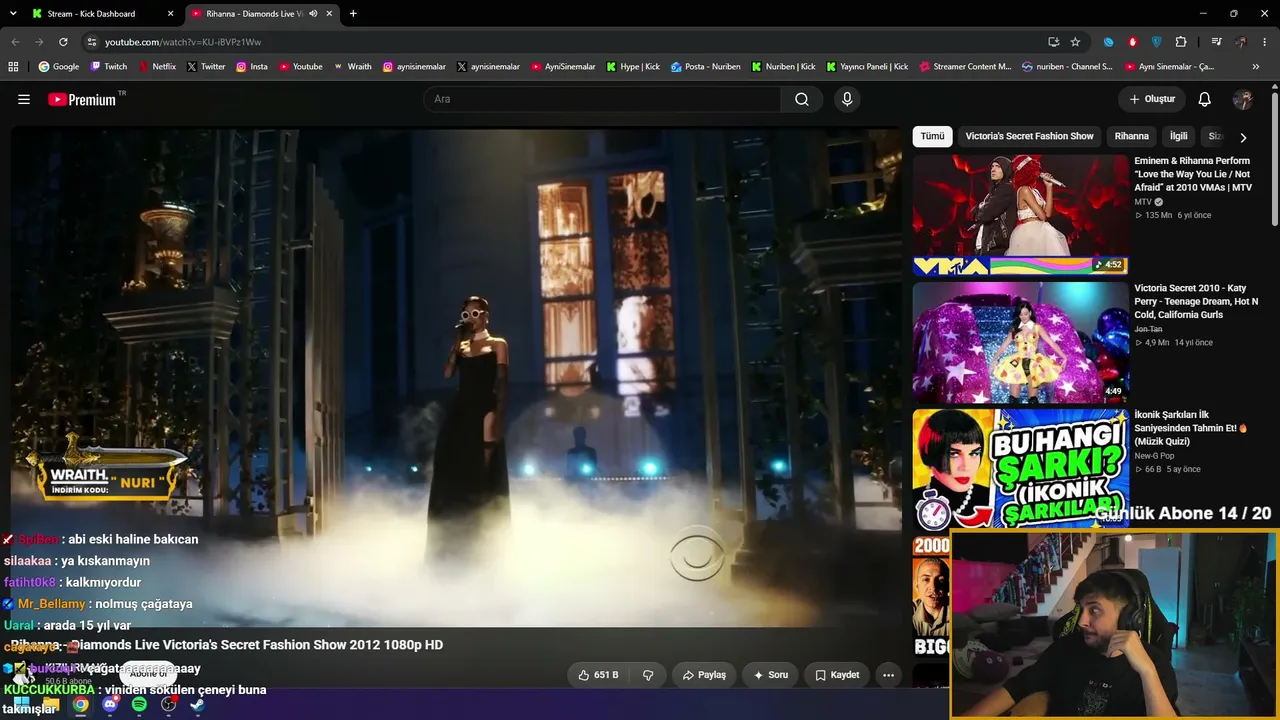
Task: Open Steam from the taskbar
Action: coord(197,705)
